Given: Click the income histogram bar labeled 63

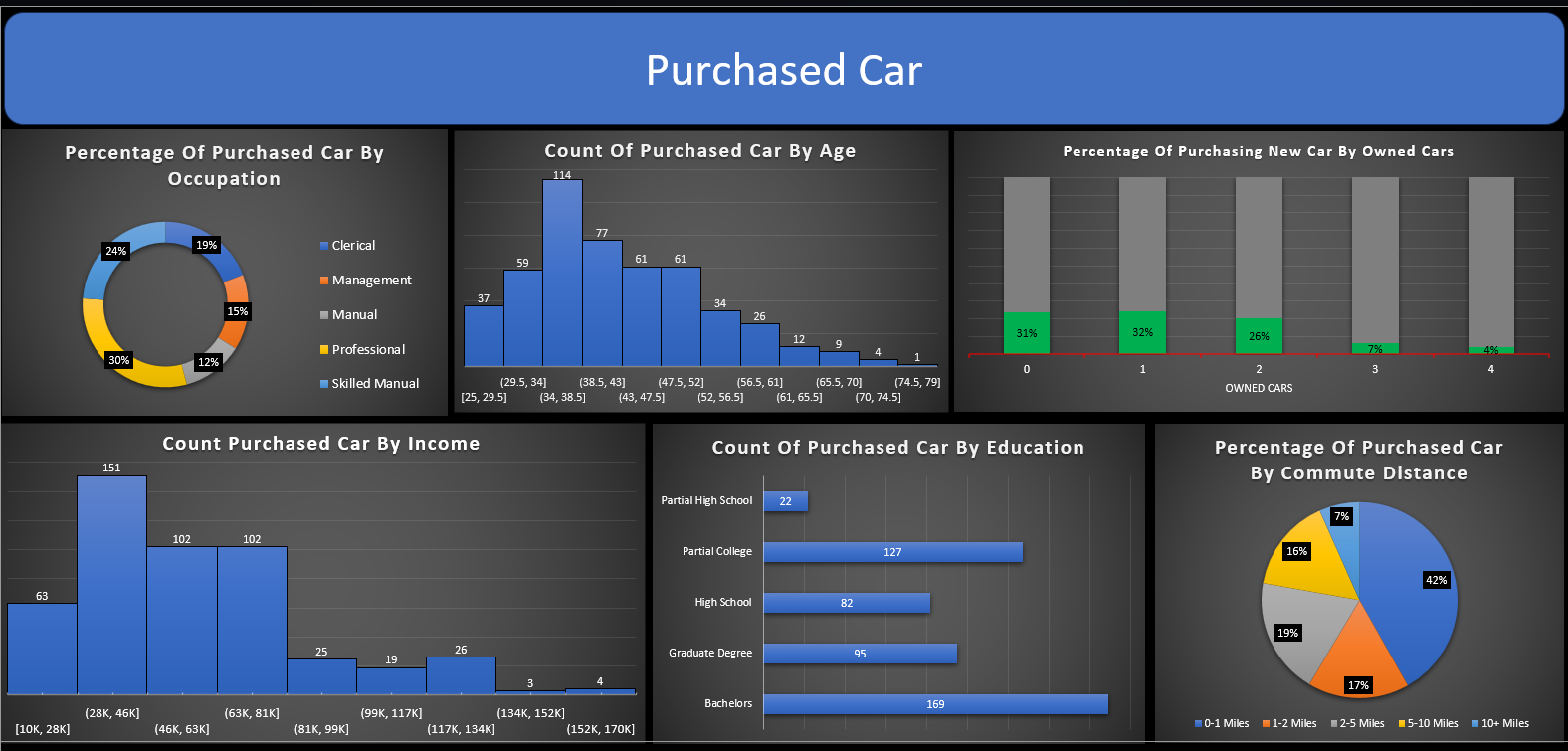Looking at the screenshot, I should pos(42,649).
